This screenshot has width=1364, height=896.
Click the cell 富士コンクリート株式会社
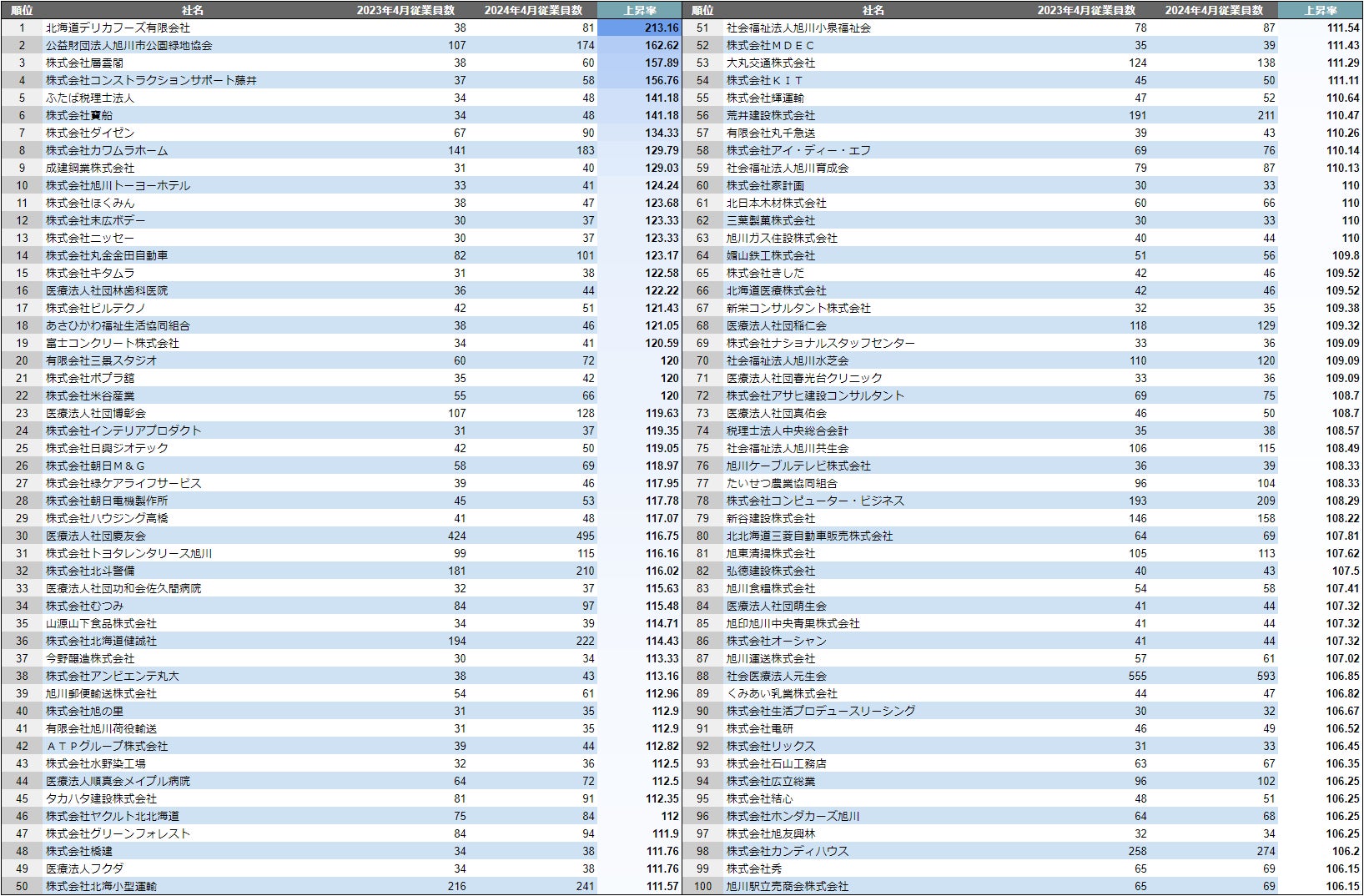coord(113,343)
